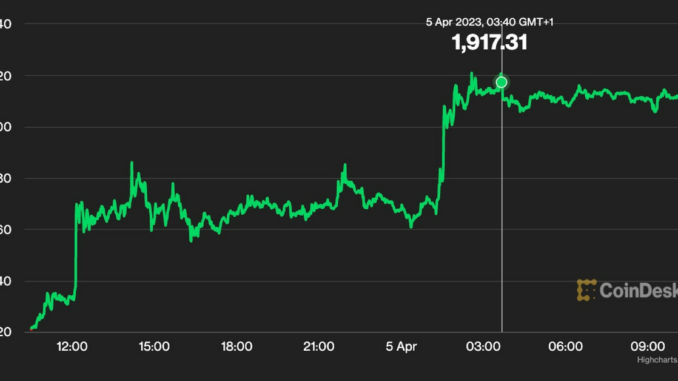Click the 06:00 time axis label
Viewport: 678px width, 381px height.
566,346
